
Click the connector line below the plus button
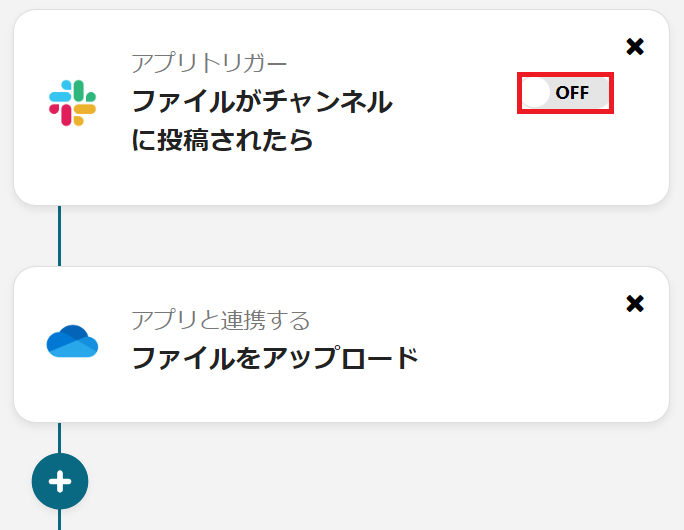[60, 520]
